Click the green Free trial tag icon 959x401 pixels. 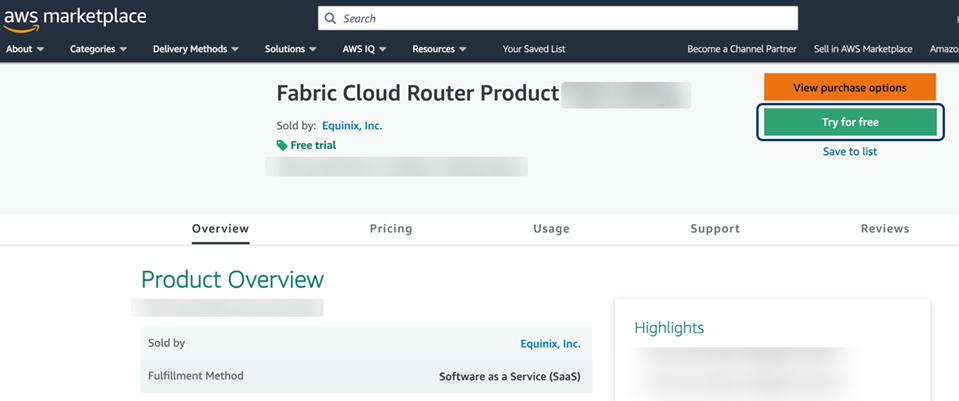point(281,145)
